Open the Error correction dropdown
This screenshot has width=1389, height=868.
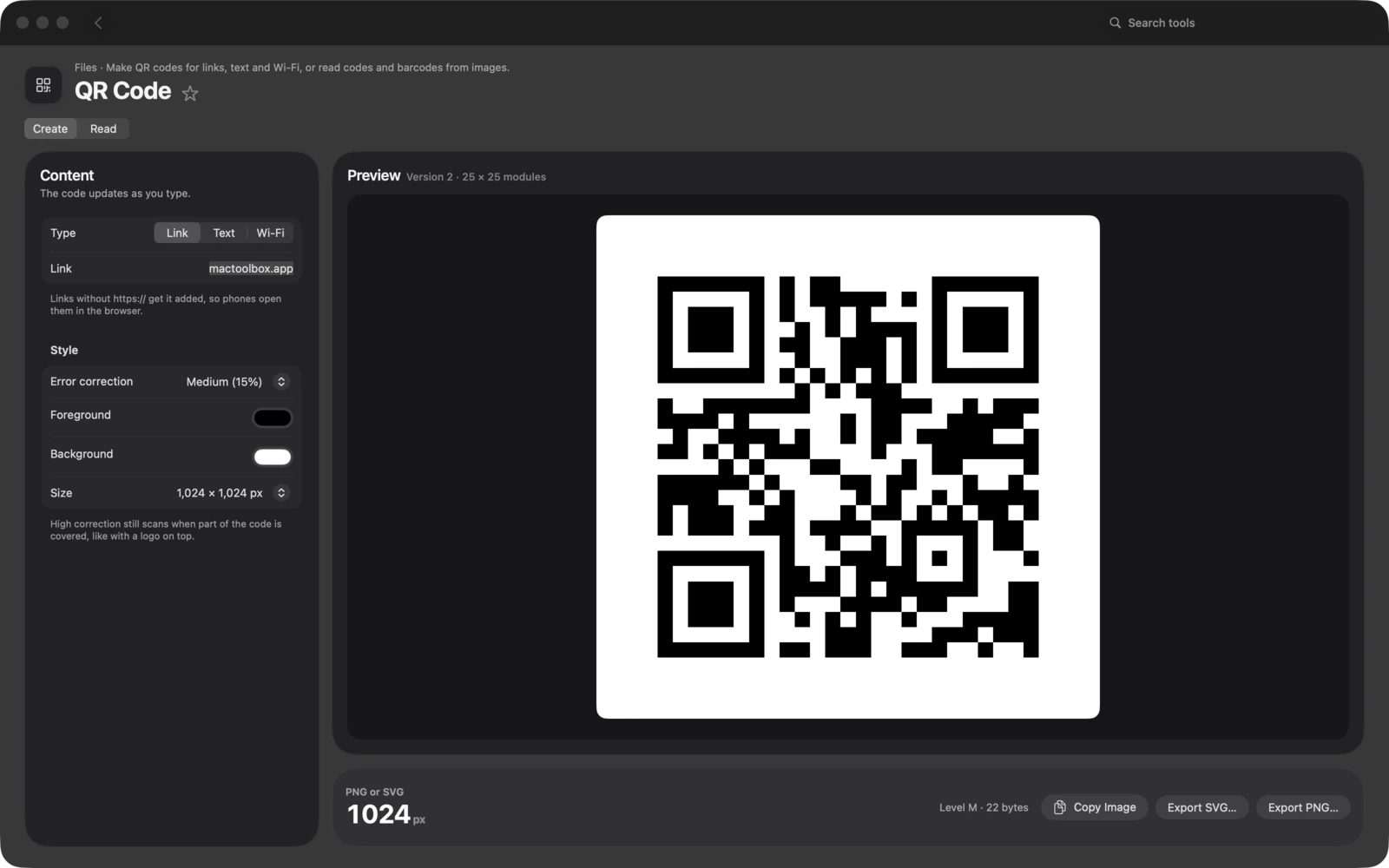[237, 382]
